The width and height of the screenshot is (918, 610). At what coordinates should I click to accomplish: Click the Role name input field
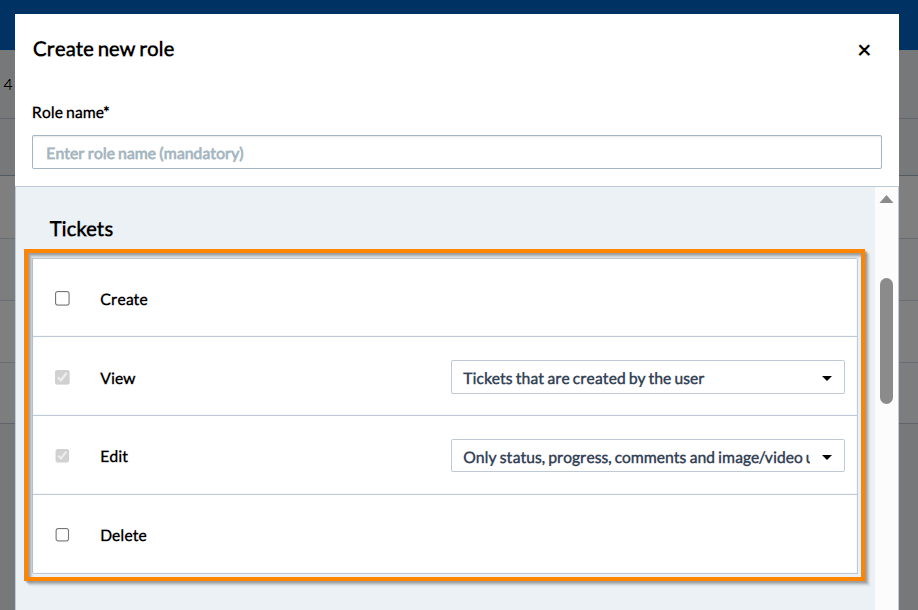tap(457, 151)
